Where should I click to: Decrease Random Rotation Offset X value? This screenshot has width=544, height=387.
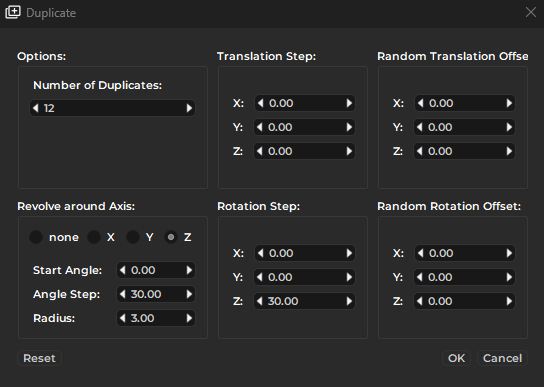pos(421,253)
